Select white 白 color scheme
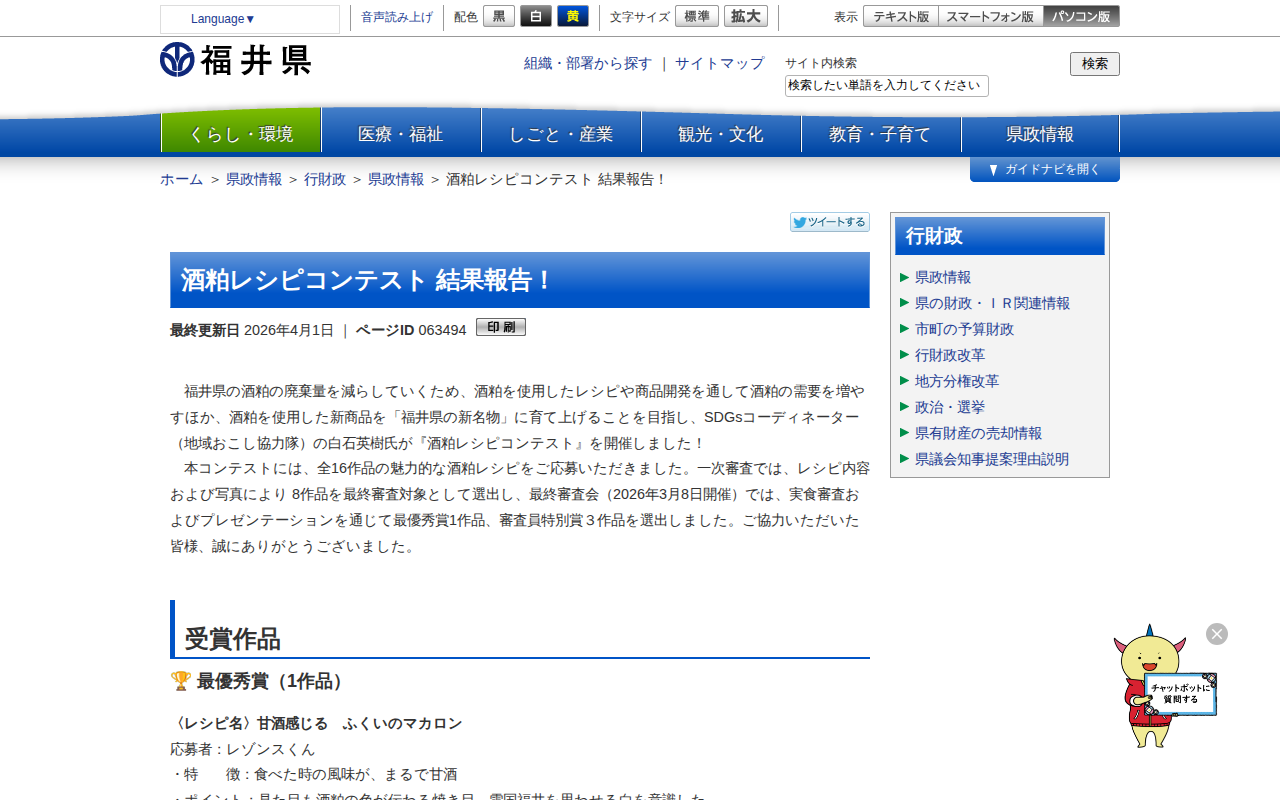This screenshot has height=800, width=1280. click(x=536, y=16)
